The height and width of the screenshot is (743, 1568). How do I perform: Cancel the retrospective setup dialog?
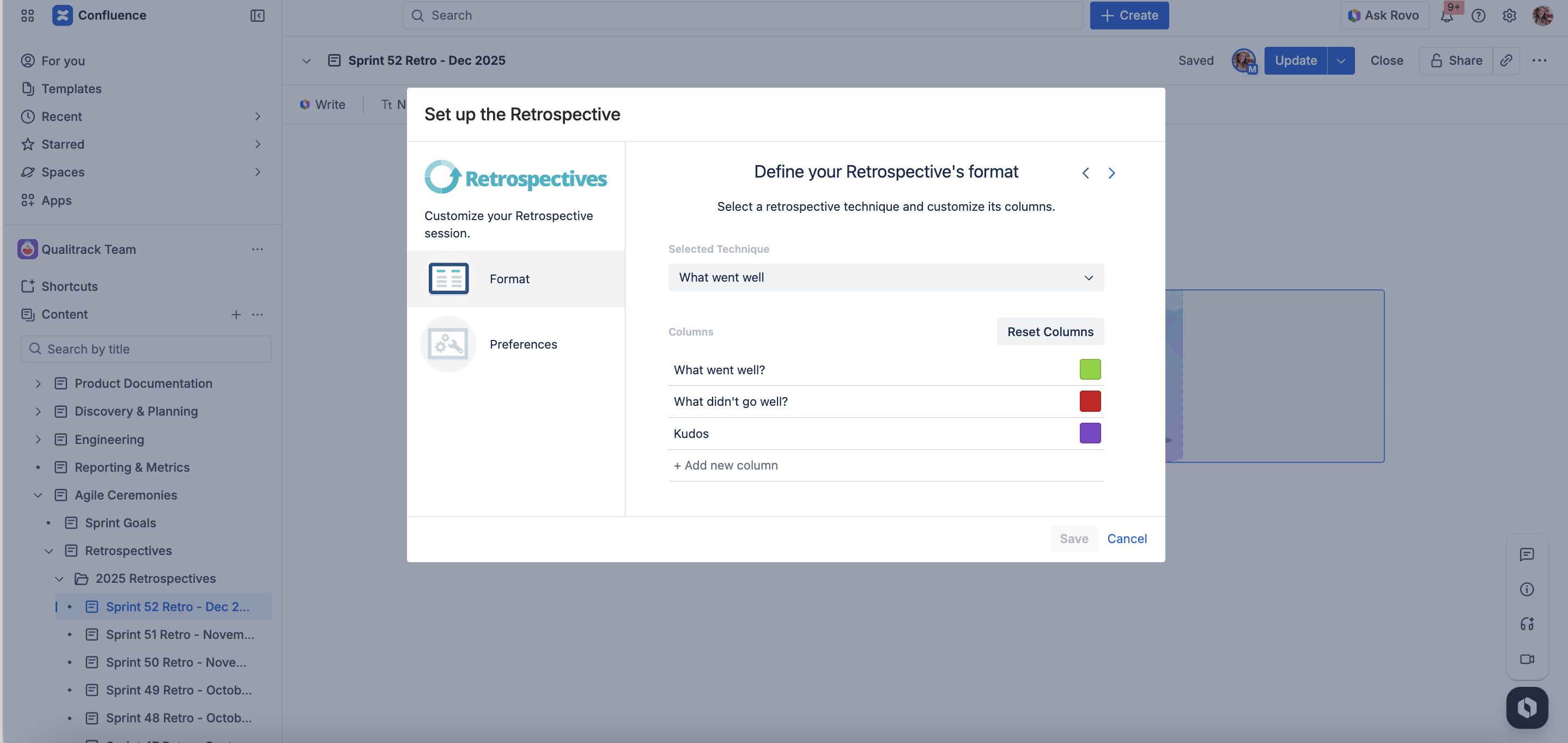pyautogui.click(x=1126, y=539)
